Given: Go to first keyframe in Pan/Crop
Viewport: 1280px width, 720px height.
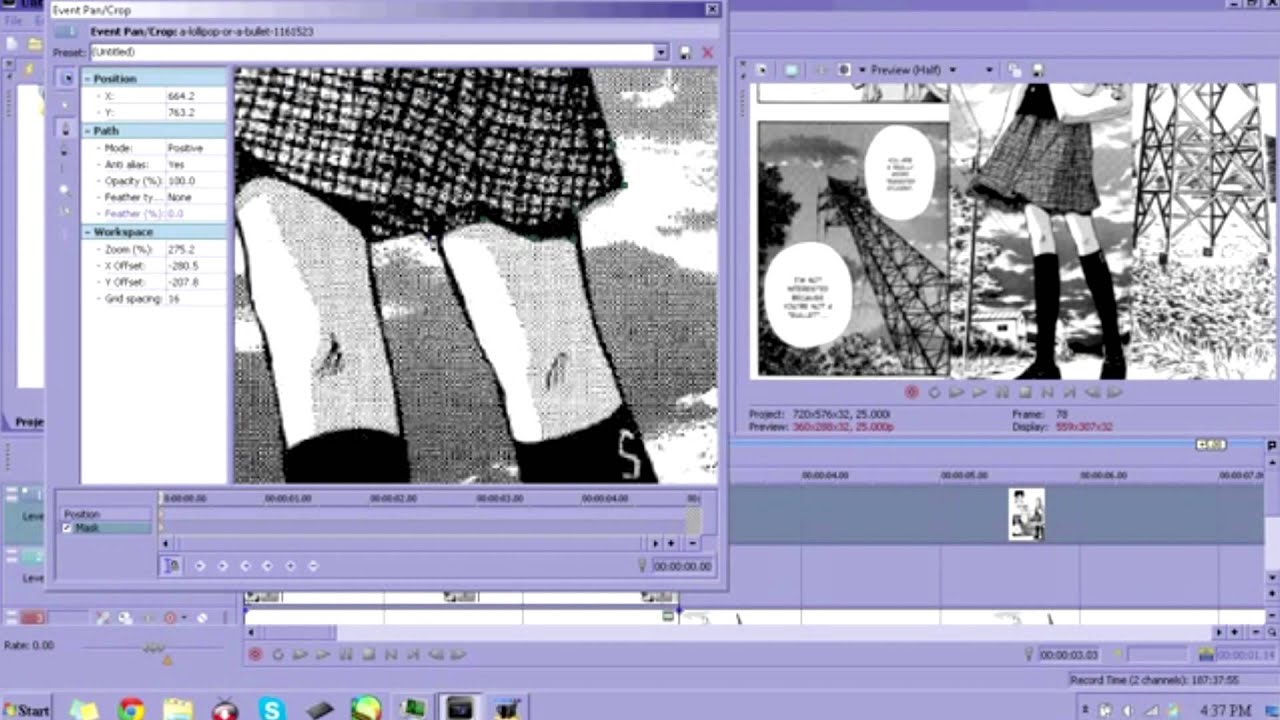Looking at the screenshot, I should click(x=200, y=566).
